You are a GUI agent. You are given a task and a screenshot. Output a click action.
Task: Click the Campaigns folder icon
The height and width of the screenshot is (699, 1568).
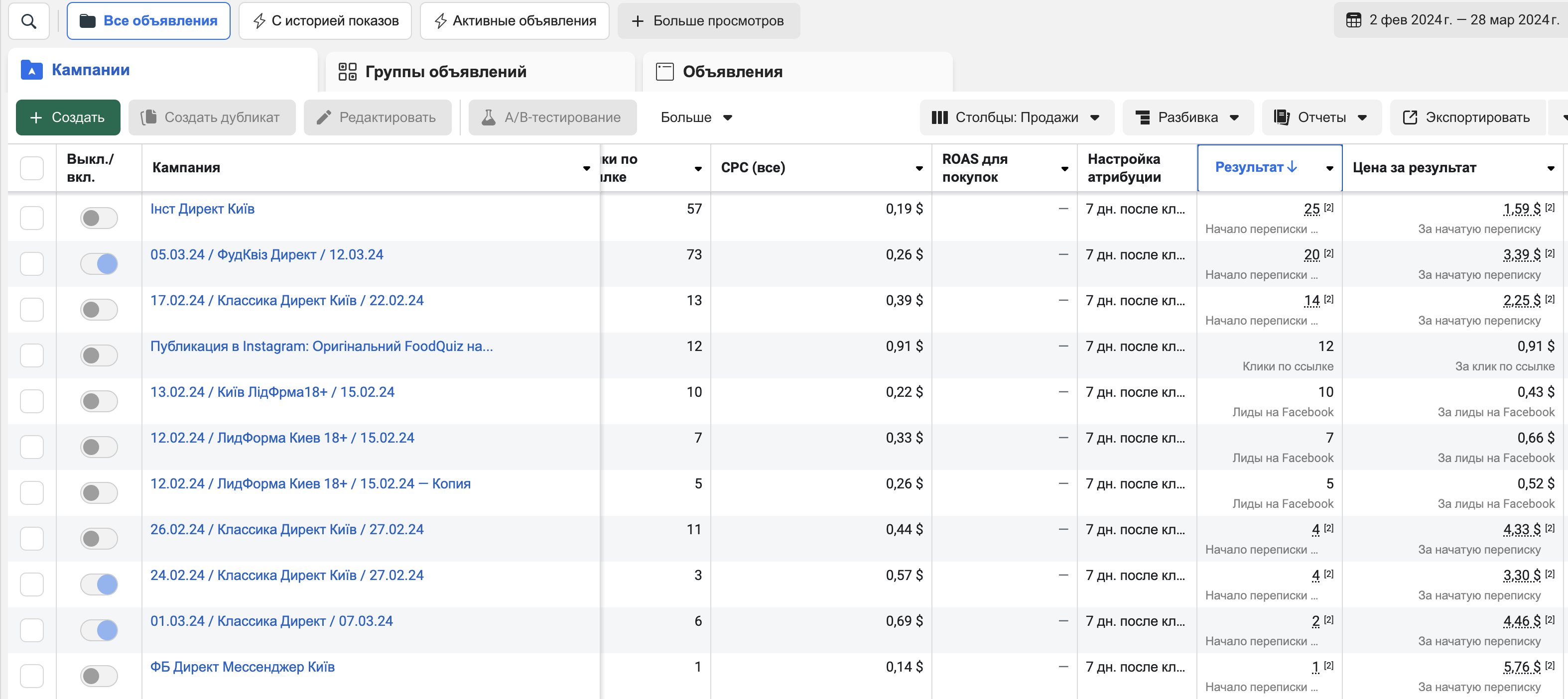click(x=32, y=70)
